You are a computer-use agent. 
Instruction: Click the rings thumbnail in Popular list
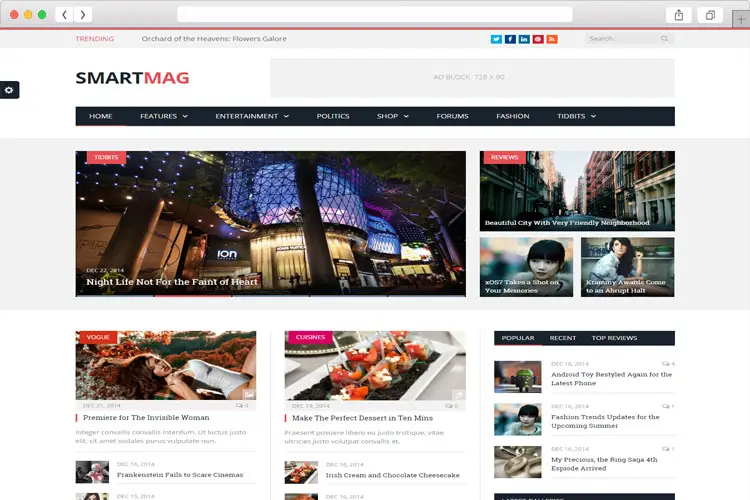518,462
